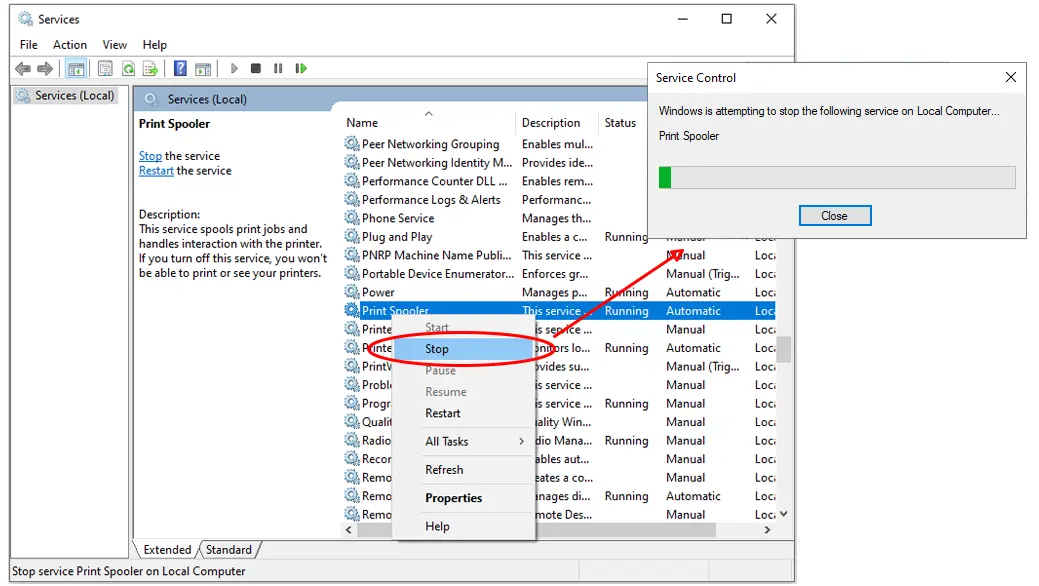The height and width of the screenshot is (586, 1039).
Task: Click the Restart Service toolbar icon
Action: click(300, 69)
